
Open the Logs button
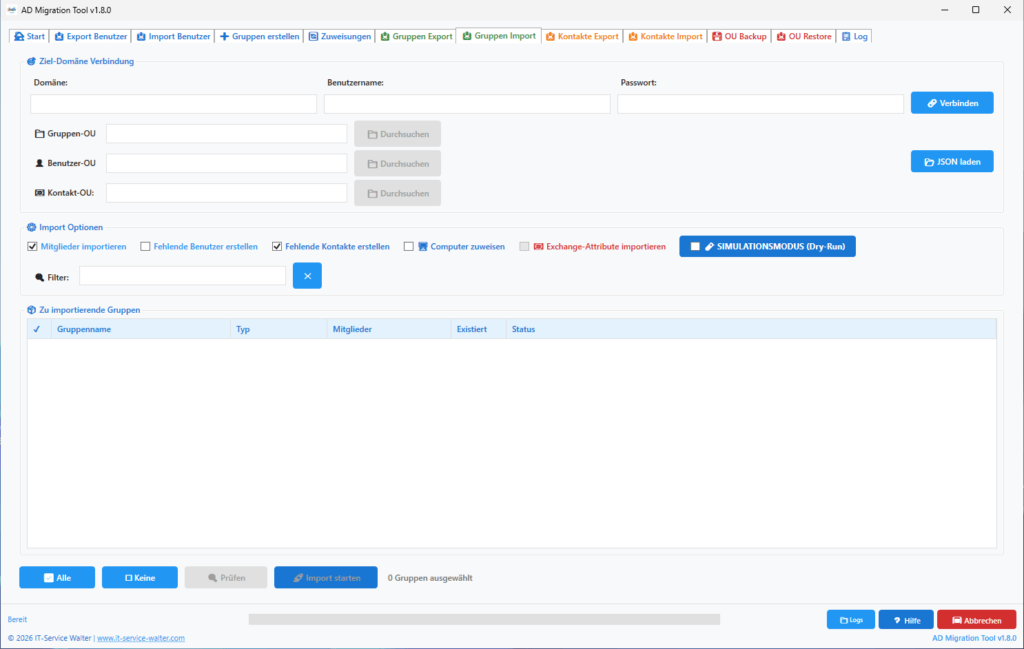pyautogui.click(x=851, y=620)
